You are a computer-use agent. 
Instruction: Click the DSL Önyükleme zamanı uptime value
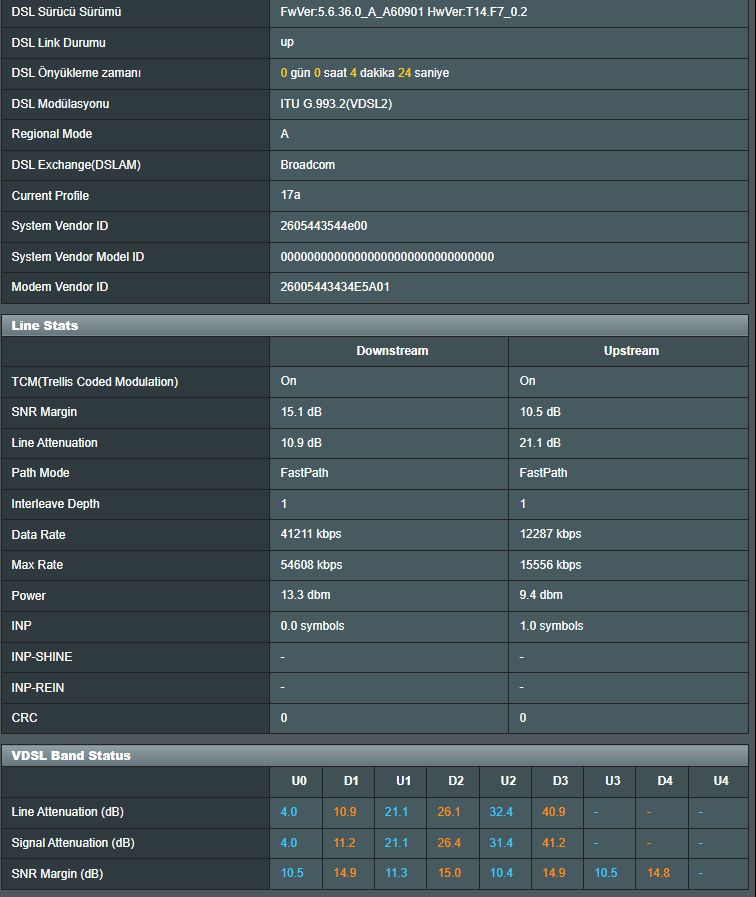[x=365, y=73]
